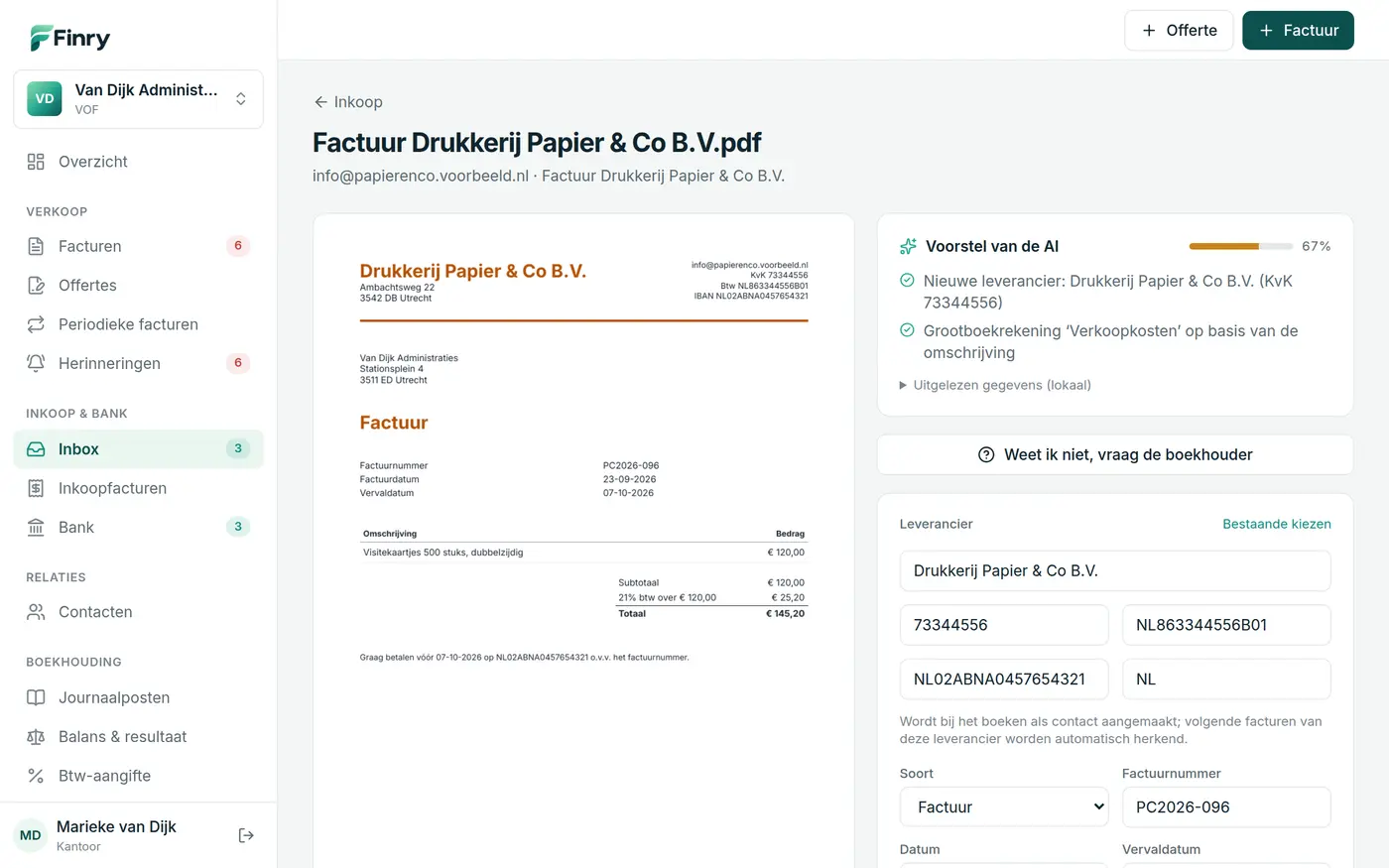The image size is (1389, 868).
Task: Go to Contacten in the sidebar
Action: coord(138,612)
